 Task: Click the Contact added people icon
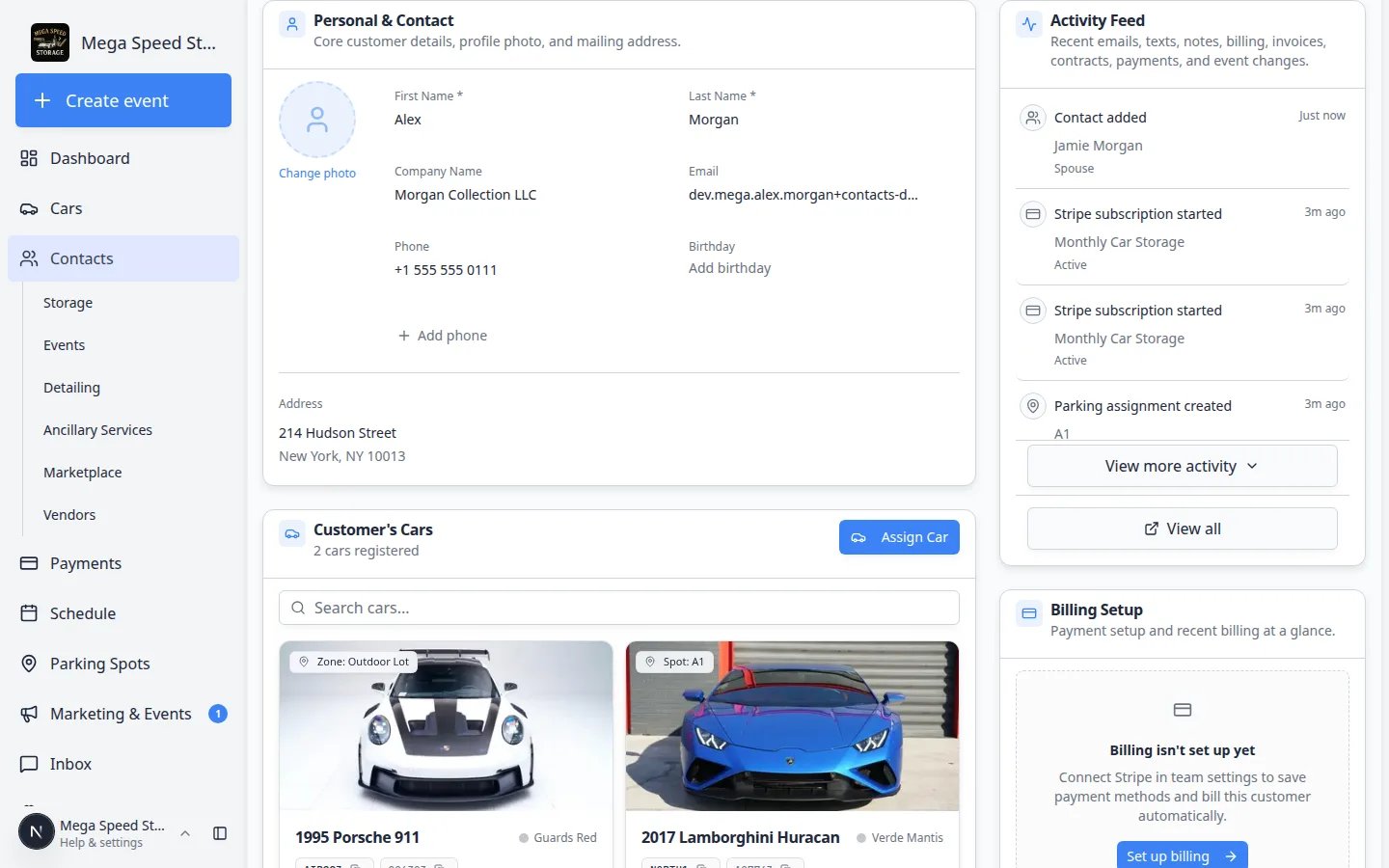click(x=1033, y=118)
